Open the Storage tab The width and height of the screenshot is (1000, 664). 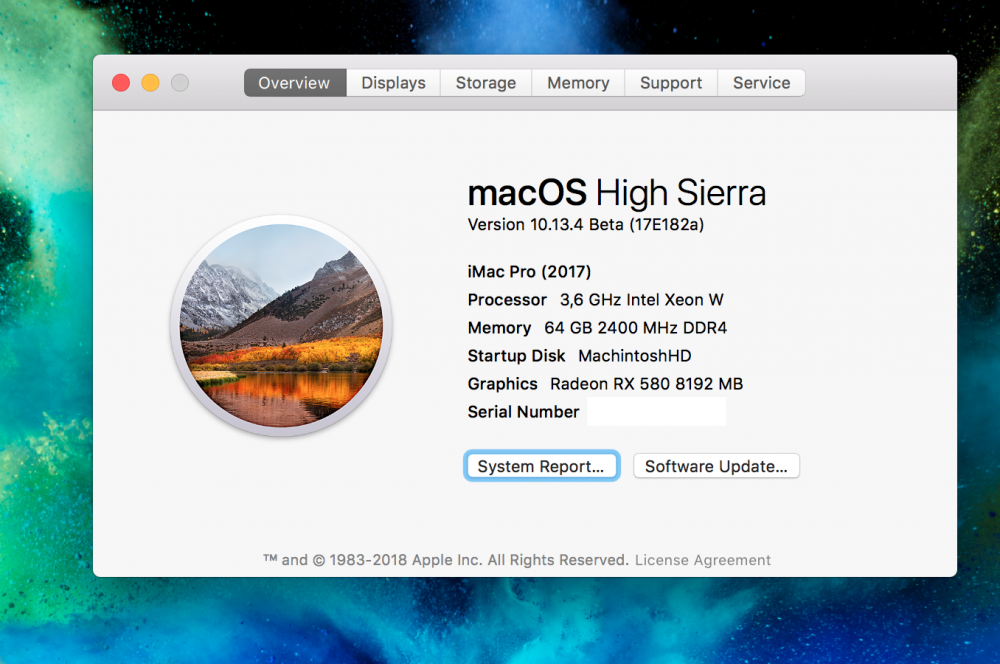[486, 83]
